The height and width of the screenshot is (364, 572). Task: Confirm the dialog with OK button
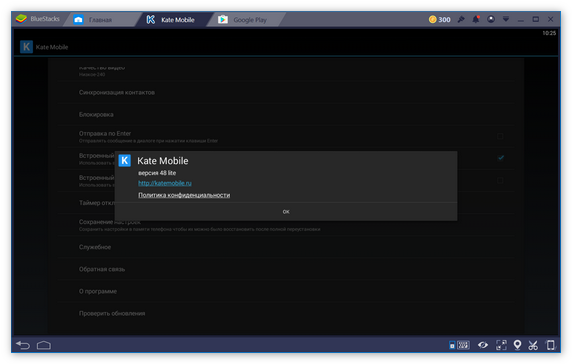click(x=286, y=212)
